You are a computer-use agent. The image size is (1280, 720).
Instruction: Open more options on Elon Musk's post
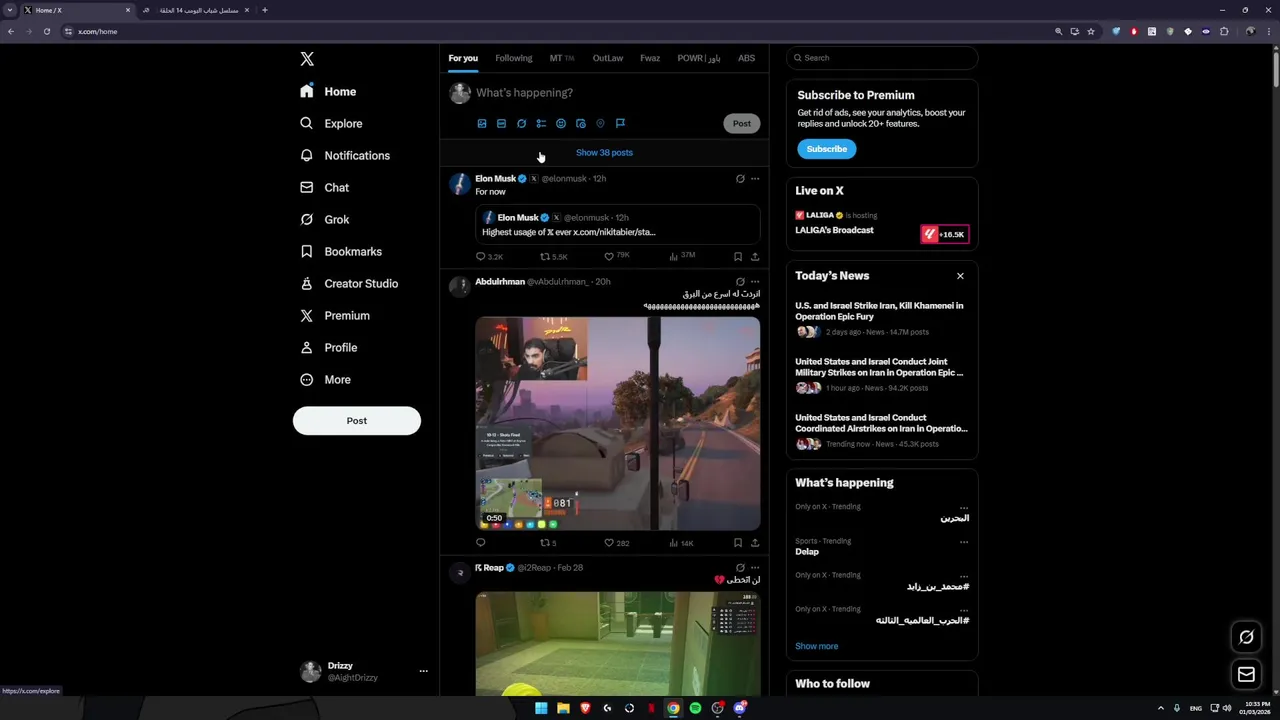[755, 179]
